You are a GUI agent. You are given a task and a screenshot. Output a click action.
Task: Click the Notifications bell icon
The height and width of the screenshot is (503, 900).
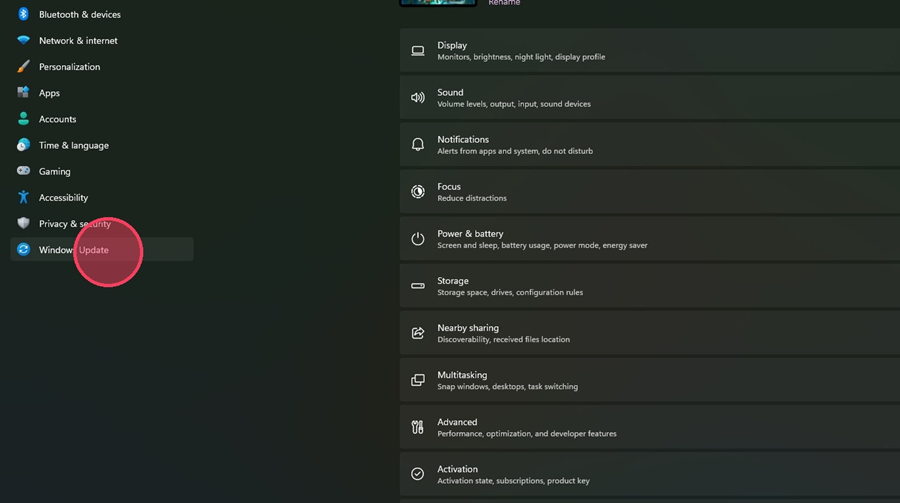point(418,145)
